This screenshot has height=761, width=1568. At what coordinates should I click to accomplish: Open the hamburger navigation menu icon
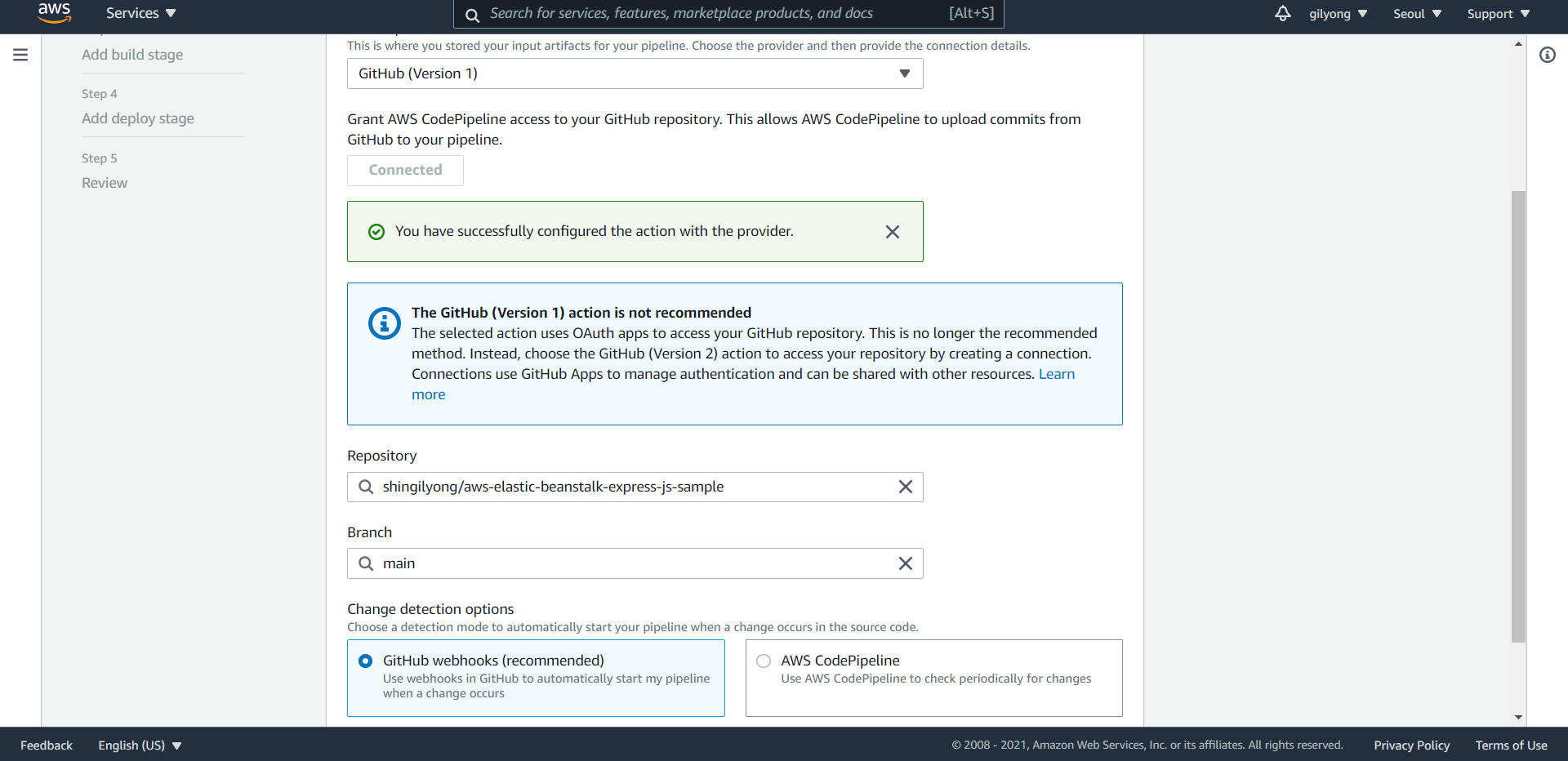[x=20, y=55]
